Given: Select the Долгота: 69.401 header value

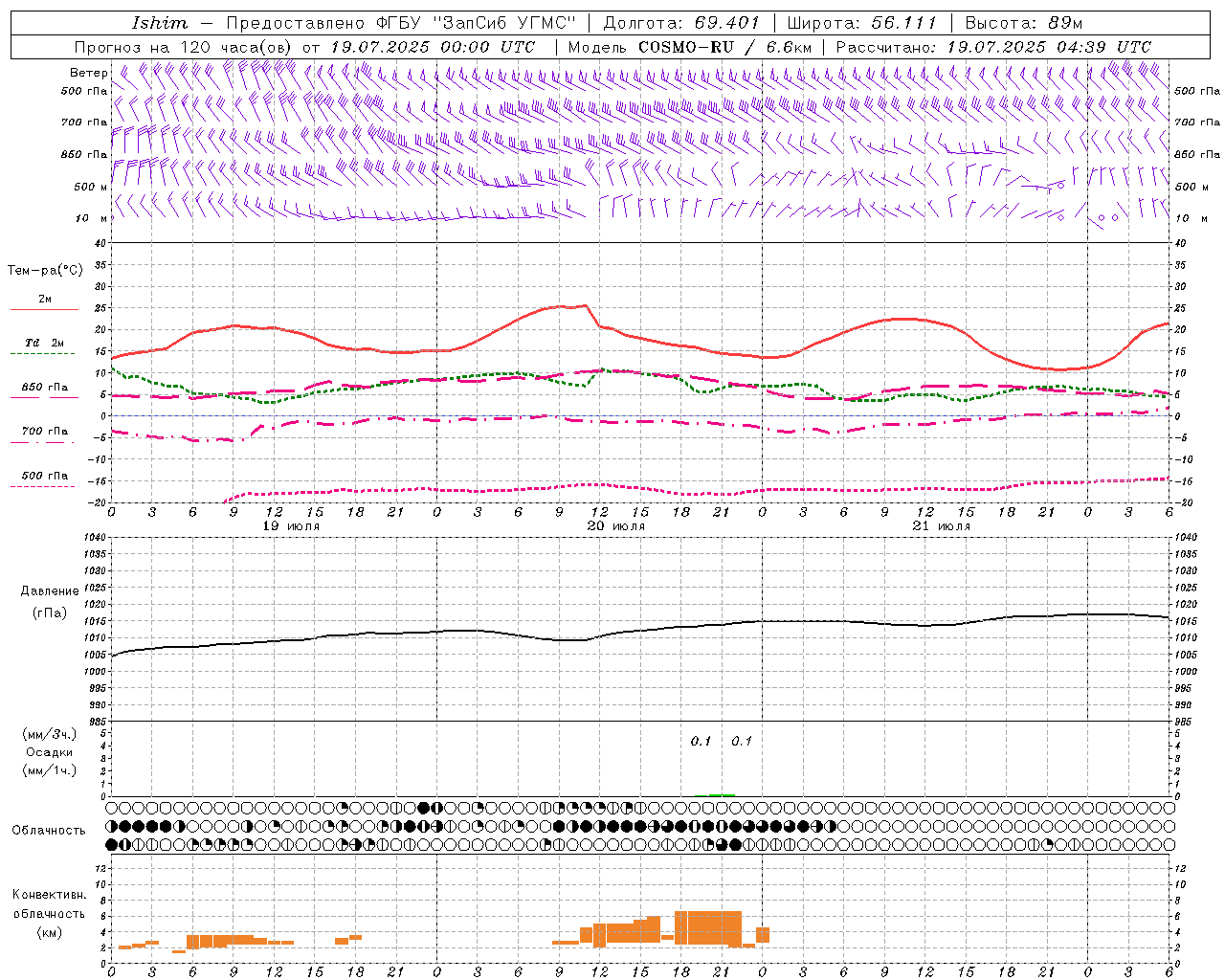Looking at the screenshot, I should tap(681, 22).
